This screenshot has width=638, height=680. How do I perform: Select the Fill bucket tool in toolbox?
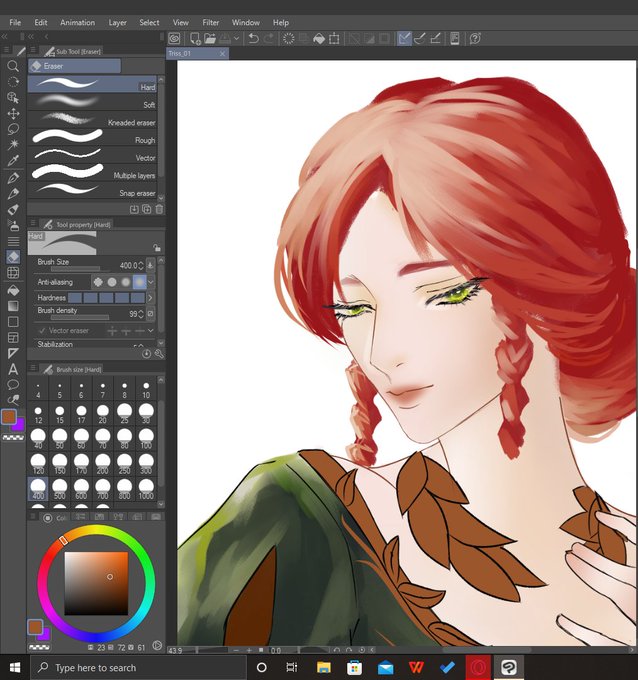[13, 290]
